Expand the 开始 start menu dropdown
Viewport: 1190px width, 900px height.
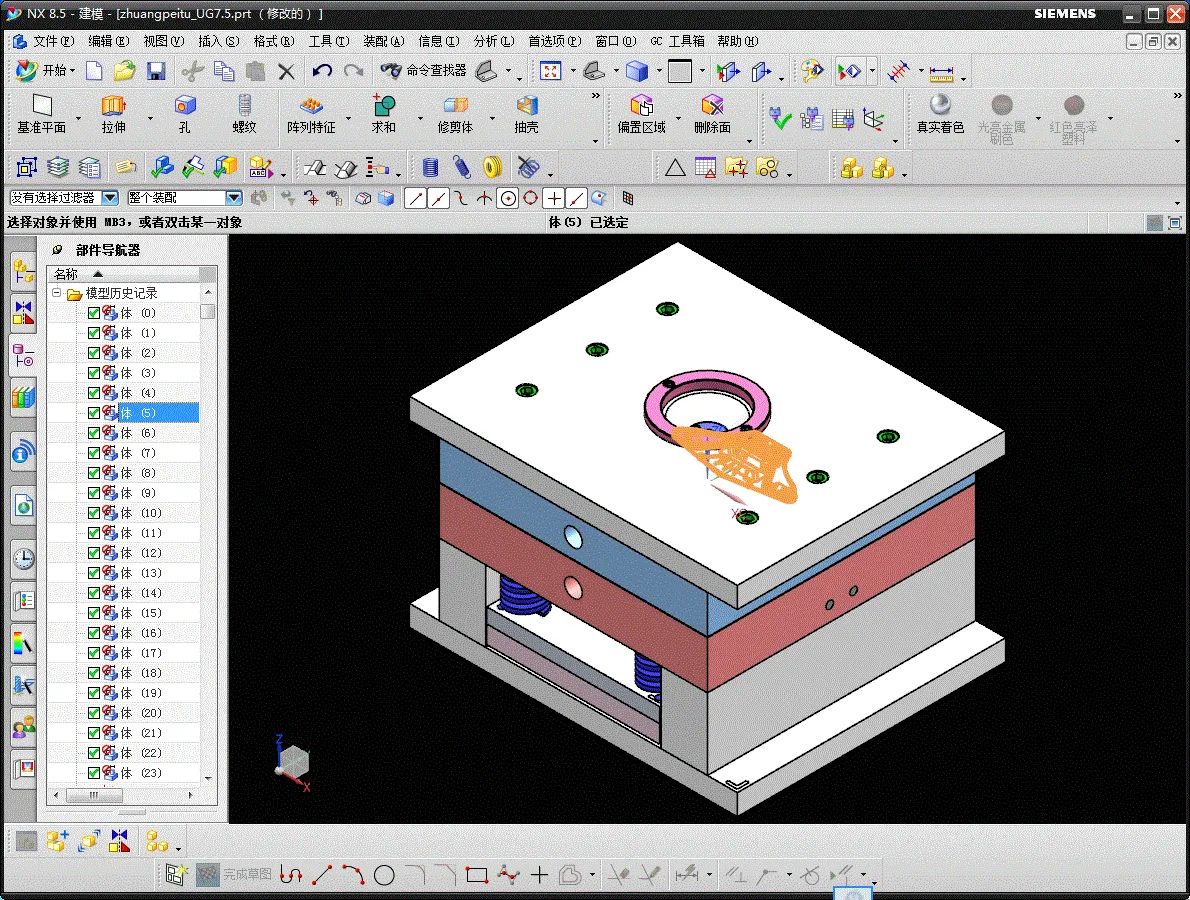(46, 71)
